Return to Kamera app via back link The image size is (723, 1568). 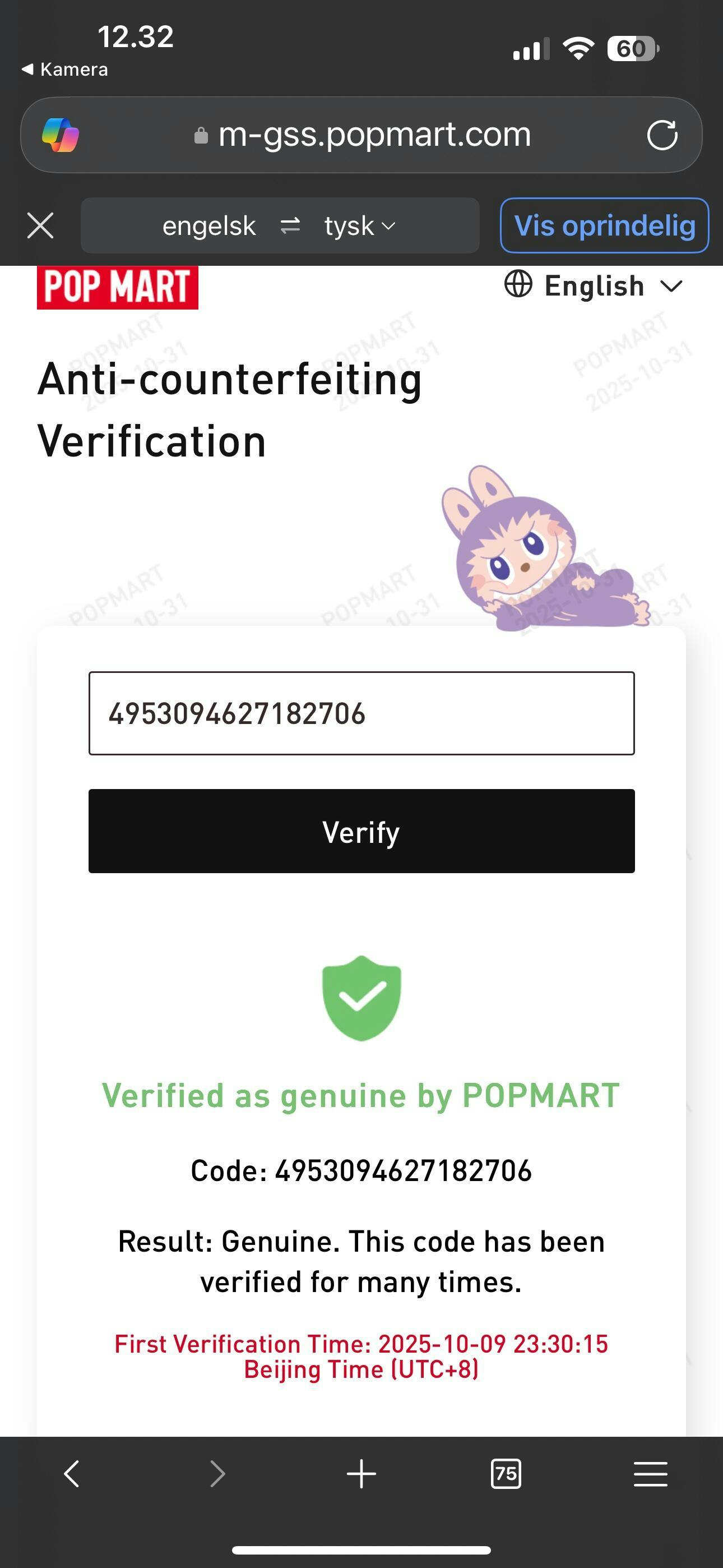[x=65, y=70]
